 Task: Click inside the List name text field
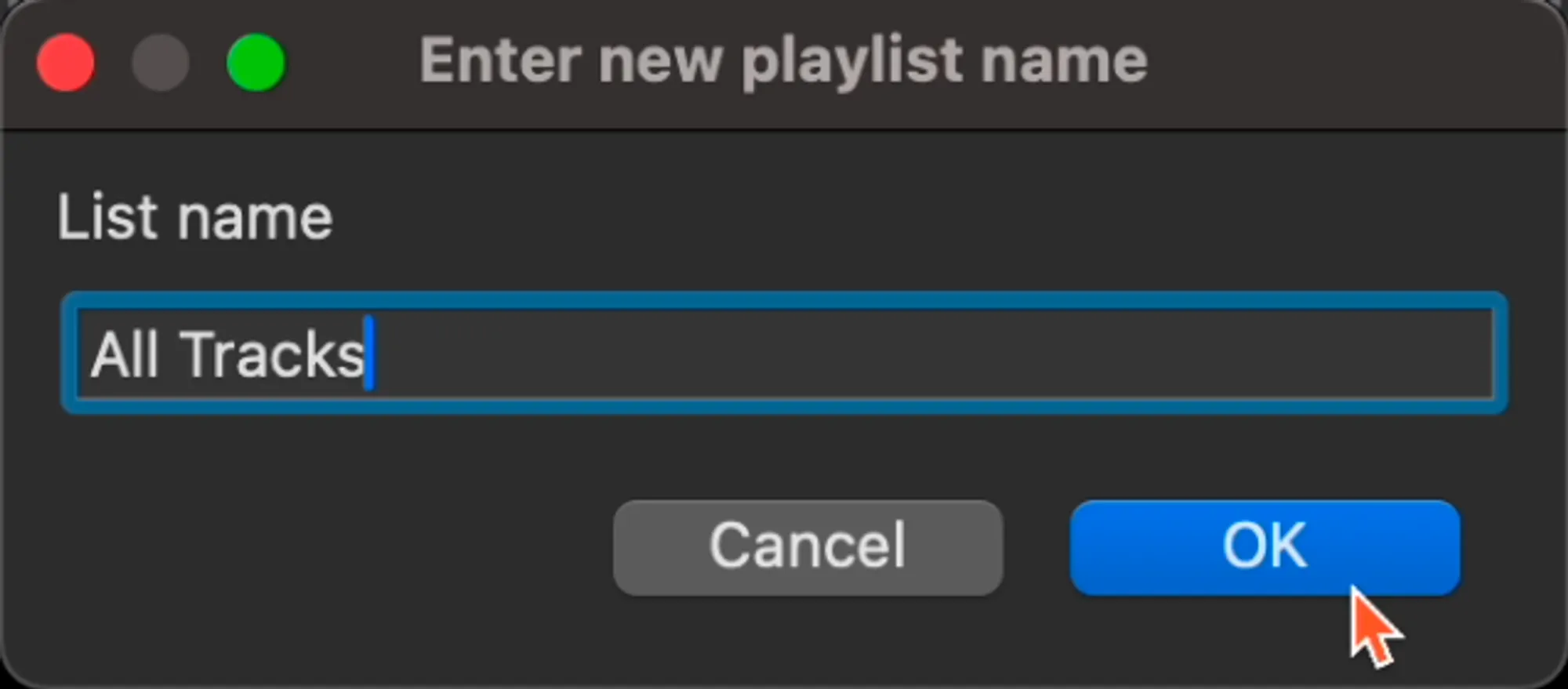tap(784, 353)
